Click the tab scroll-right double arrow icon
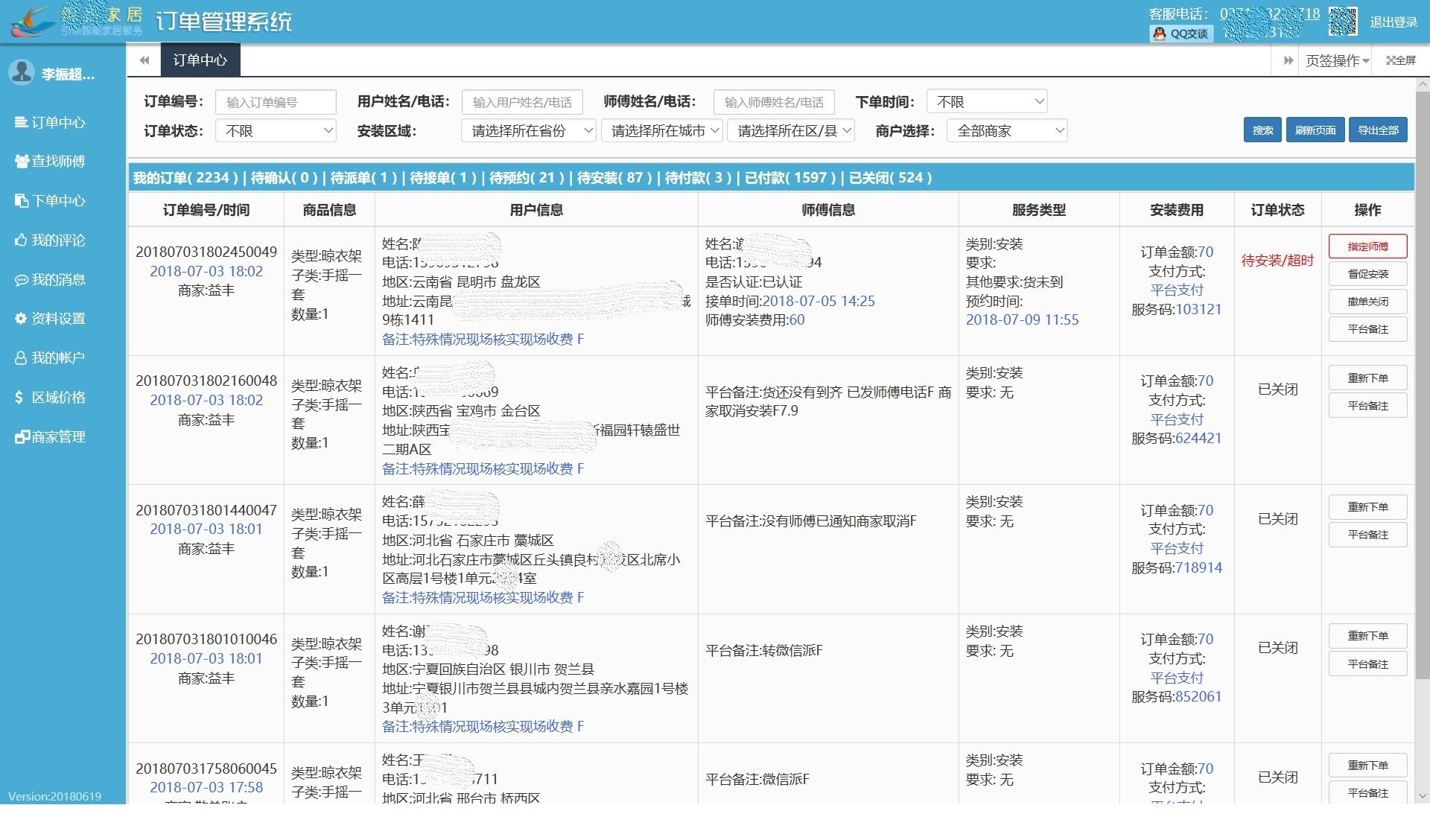1430x840 pixels. [1288, 60]
